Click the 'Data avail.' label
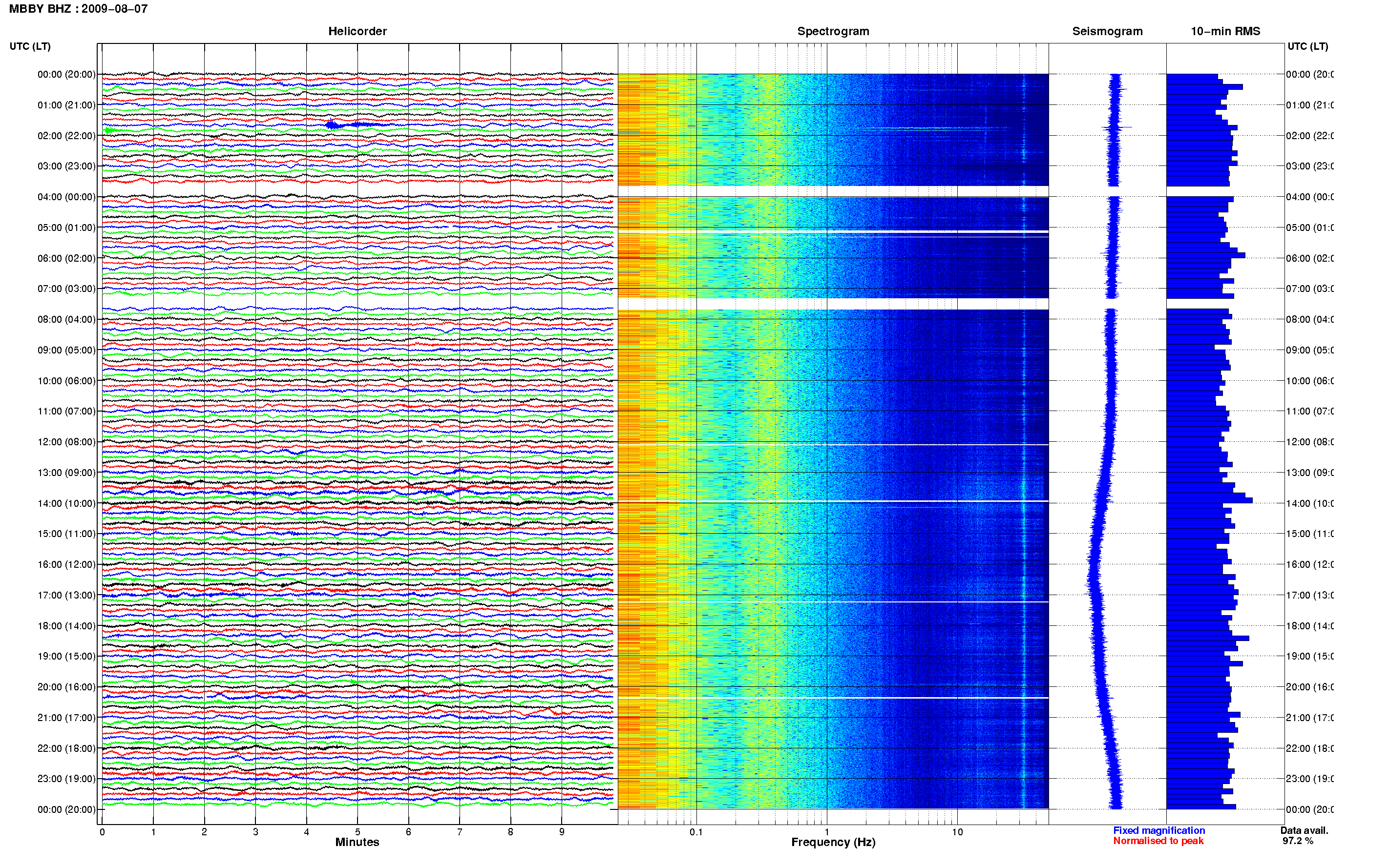 [x=1304, y=830]
